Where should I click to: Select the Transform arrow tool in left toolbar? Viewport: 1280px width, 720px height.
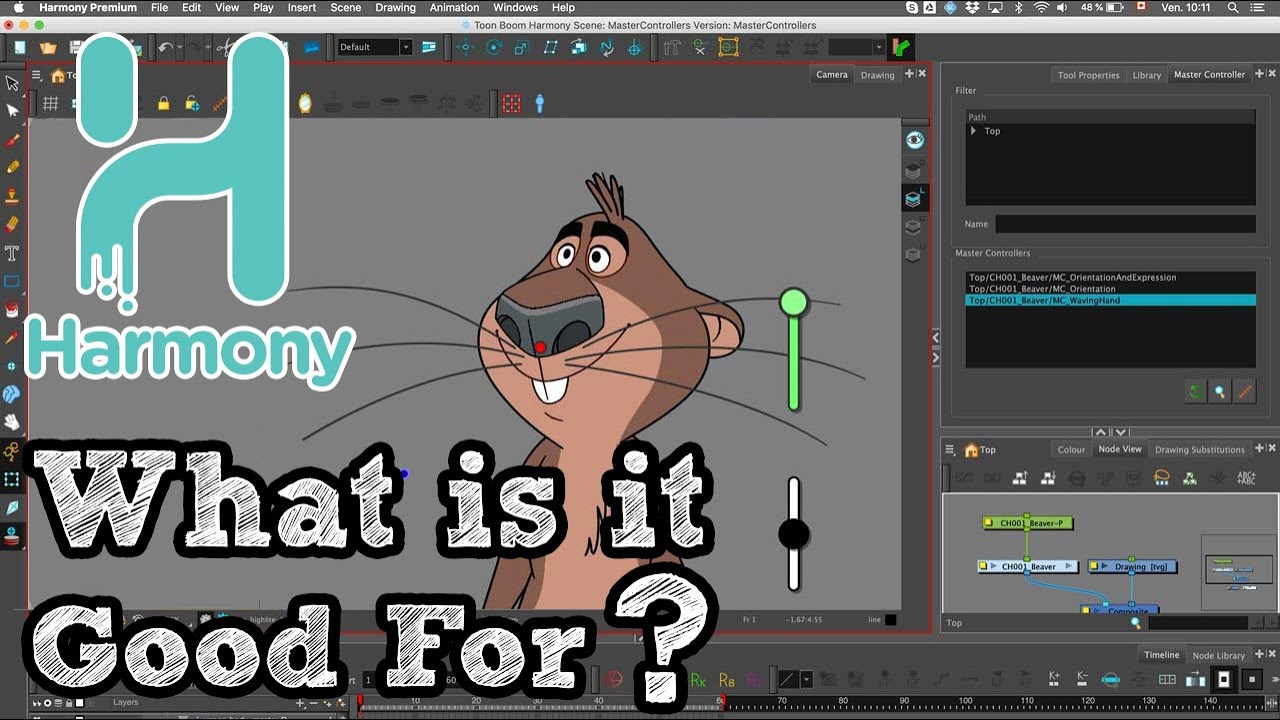12,83
